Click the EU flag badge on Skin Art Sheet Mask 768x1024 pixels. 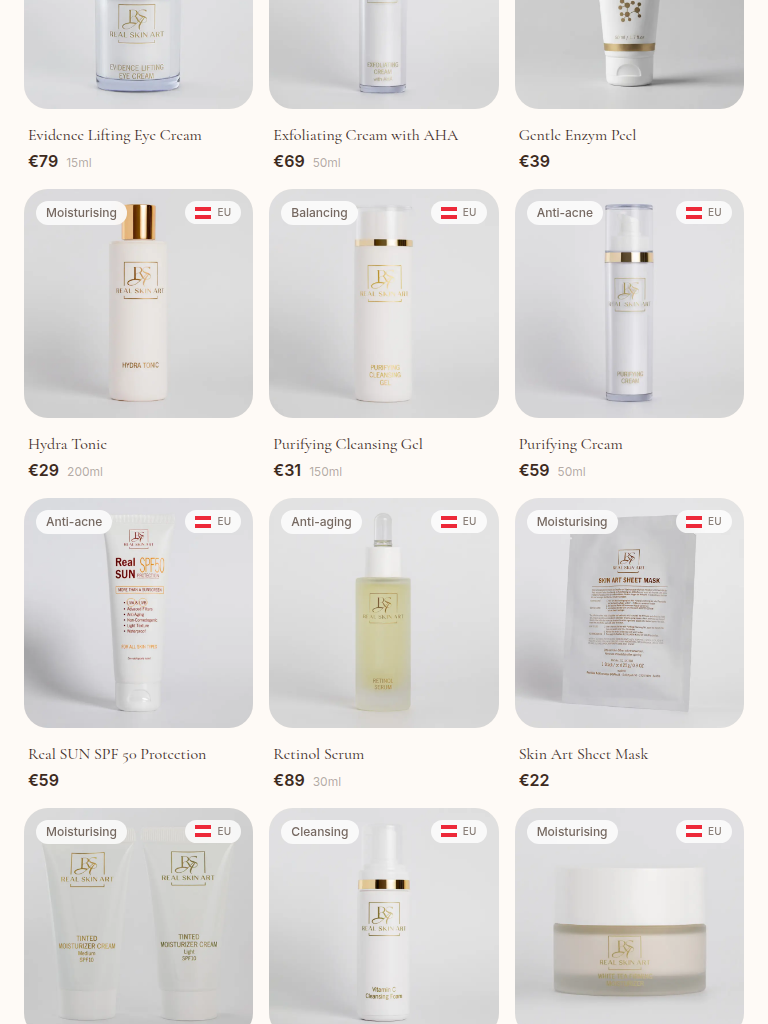pos(704,522)
